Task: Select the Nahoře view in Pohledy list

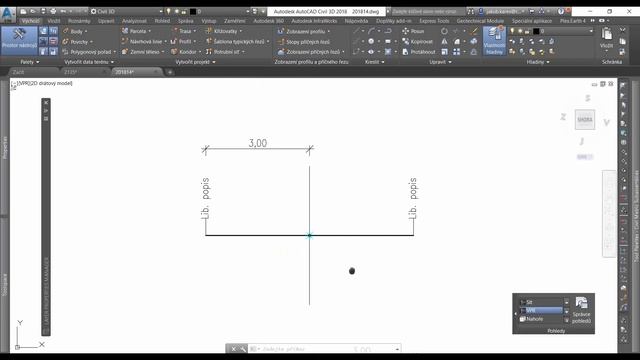Action: tap(541, 319)
